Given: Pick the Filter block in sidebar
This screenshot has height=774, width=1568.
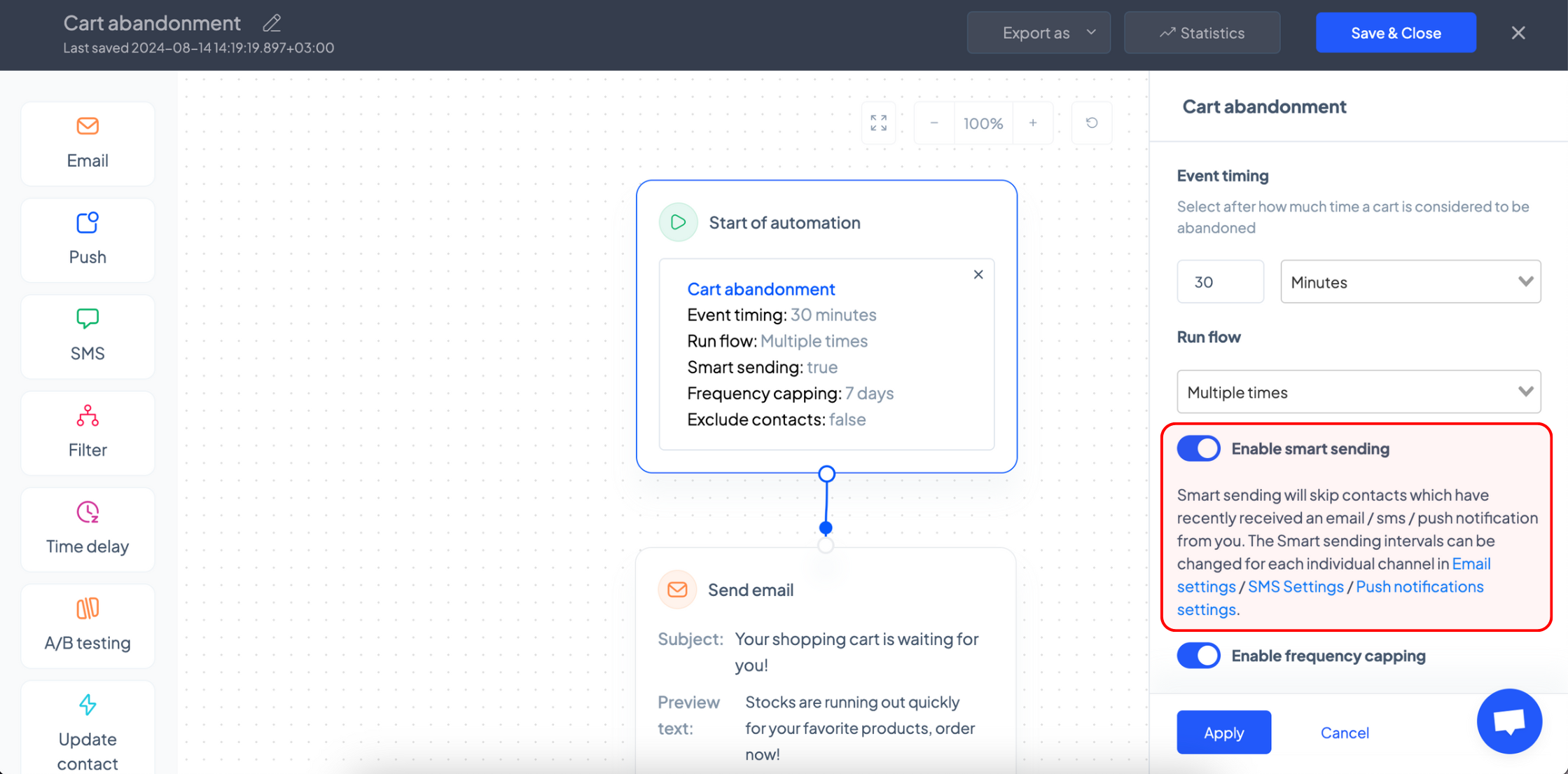Looking at the screenshot, I should coord(88,433).
